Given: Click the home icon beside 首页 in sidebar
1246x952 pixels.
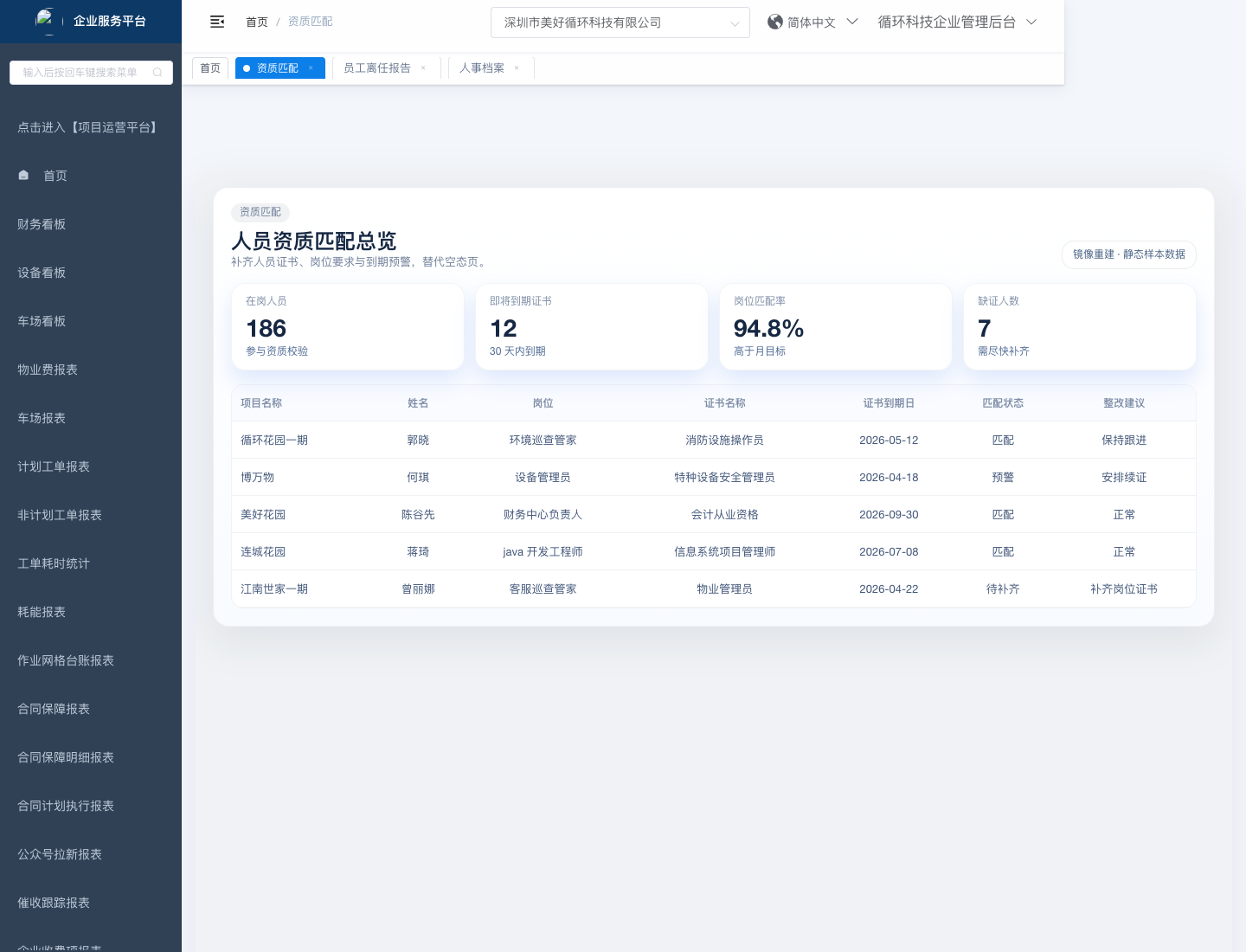Looking at the screenshot, I should pyautogui.click(x=24, y=175).
